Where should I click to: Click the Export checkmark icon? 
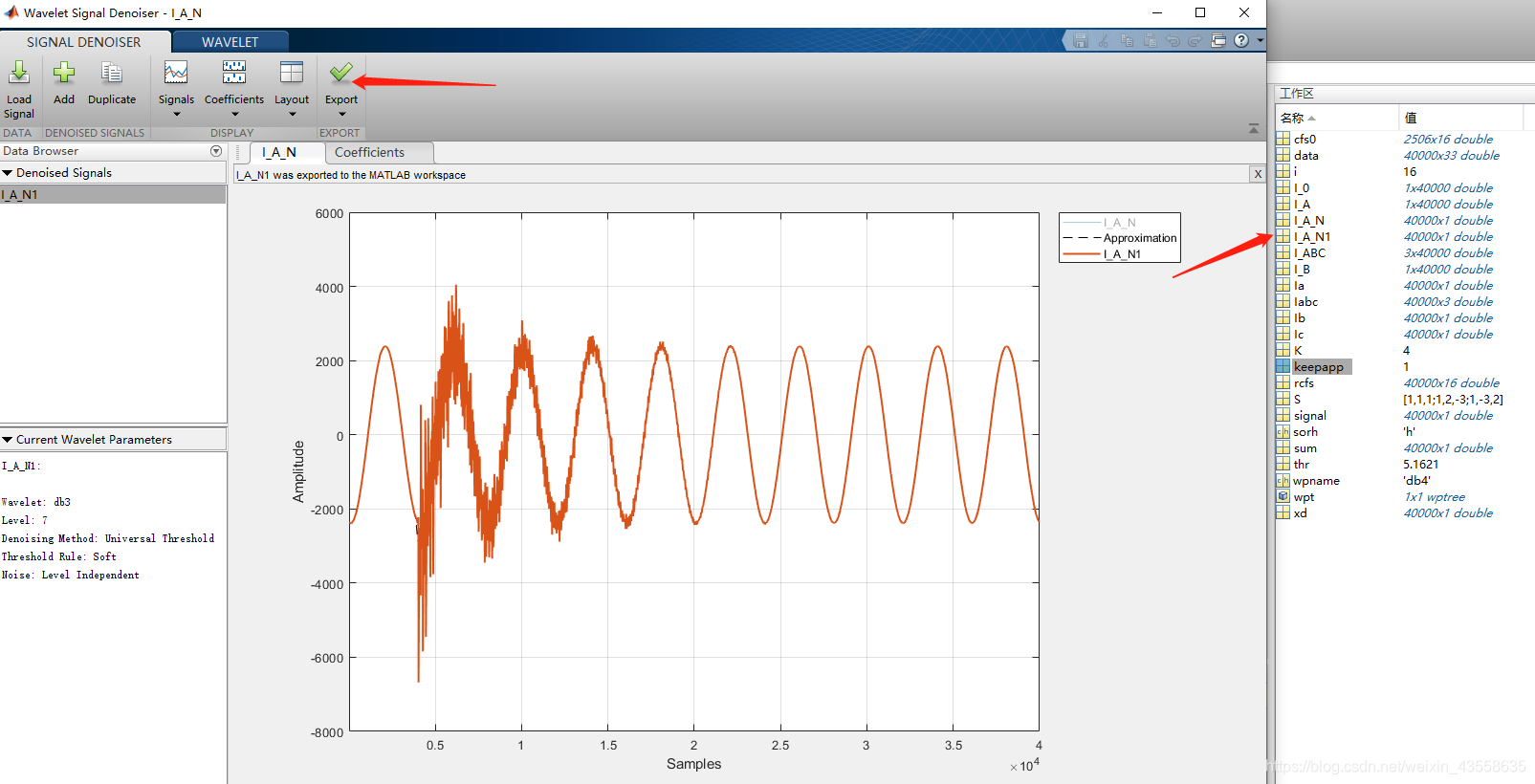pos(340,73)
